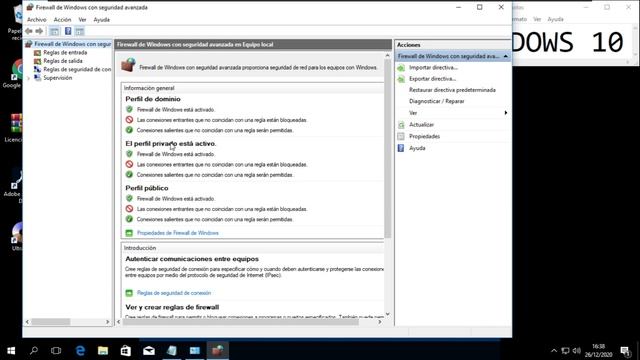Open Microsoft Store from taskbar
The width and height of the screenshot is (640, 360).
point(126,351)
